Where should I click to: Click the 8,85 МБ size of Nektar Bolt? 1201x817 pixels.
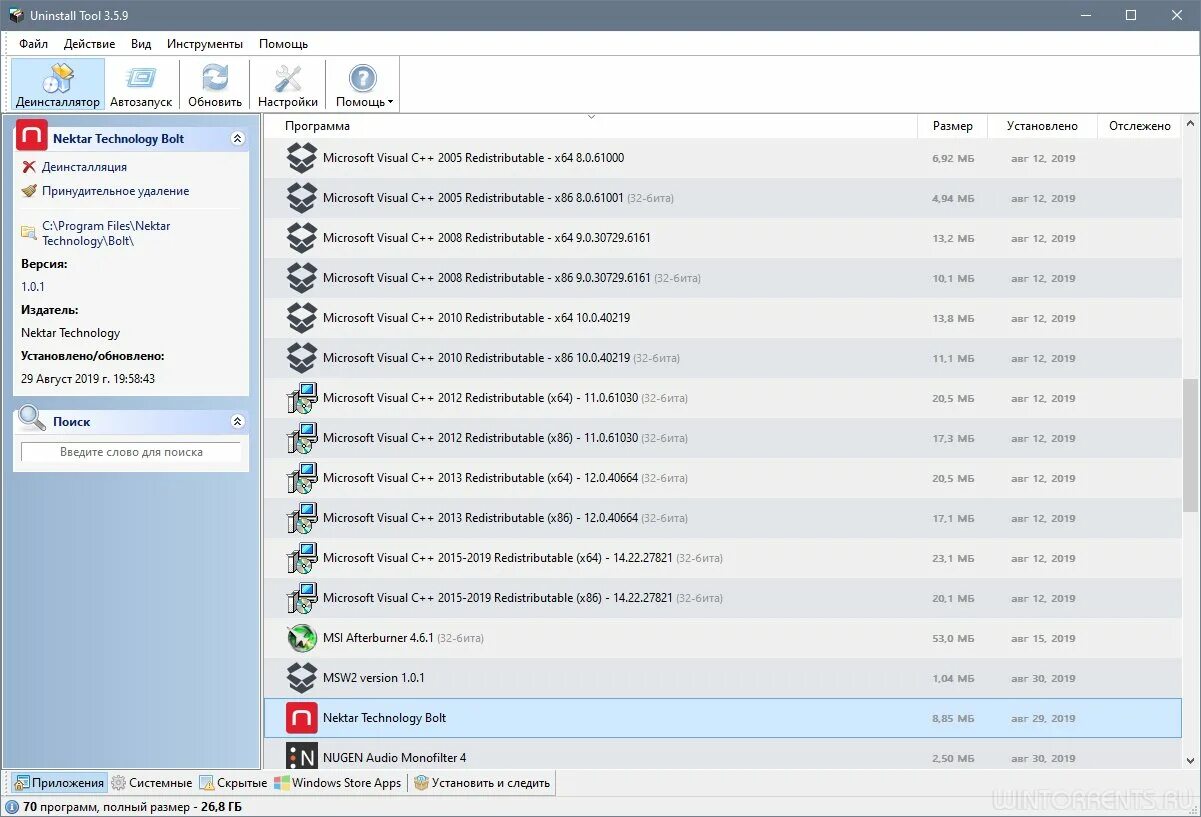pyautogui.click(x=953, y=718)
